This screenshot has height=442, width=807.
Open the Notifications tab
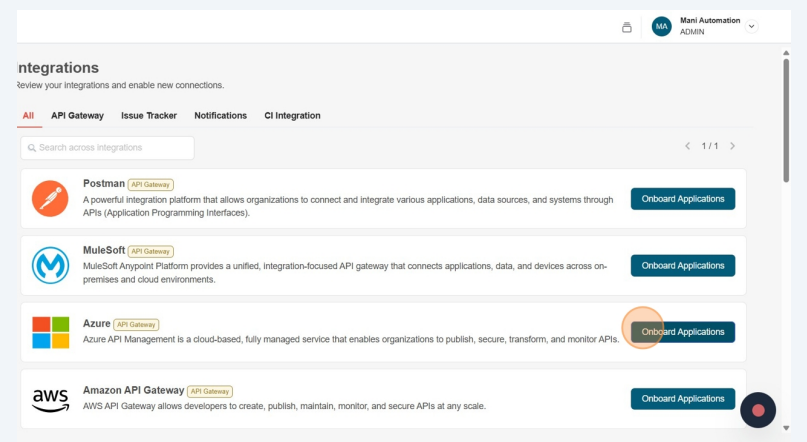click(220, 116)
